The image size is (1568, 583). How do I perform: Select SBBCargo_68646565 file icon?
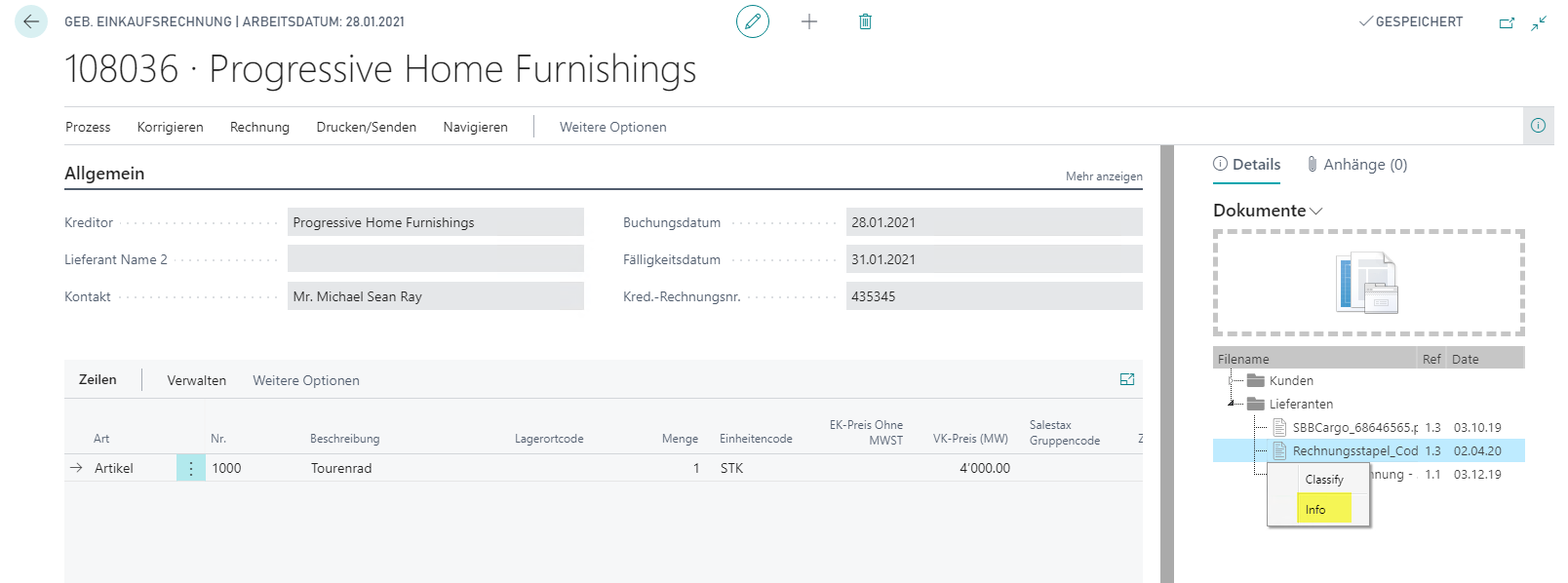(x=1279, y=427)
